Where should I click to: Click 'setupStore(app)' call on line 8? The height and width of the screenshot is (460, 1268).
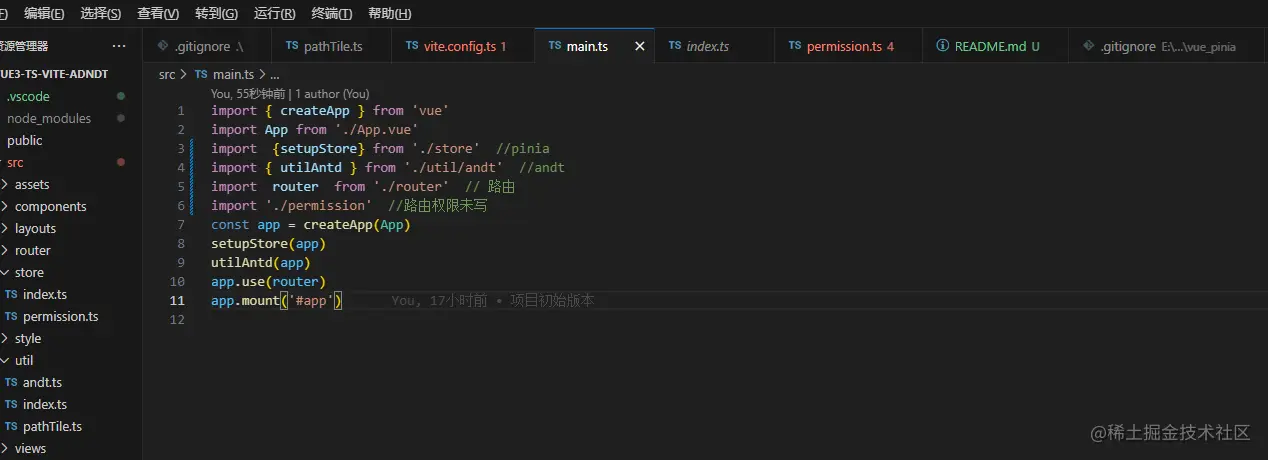point(269,243)
